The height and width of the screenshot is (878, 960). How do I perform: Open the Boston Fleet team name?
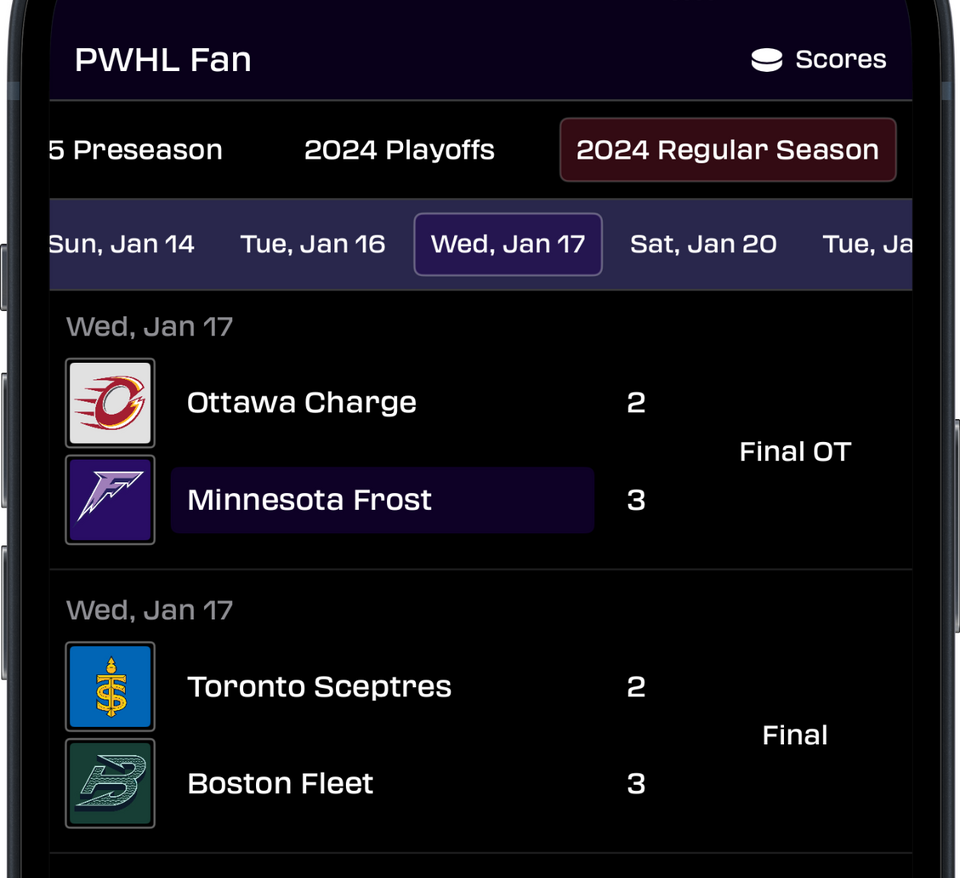280,783
